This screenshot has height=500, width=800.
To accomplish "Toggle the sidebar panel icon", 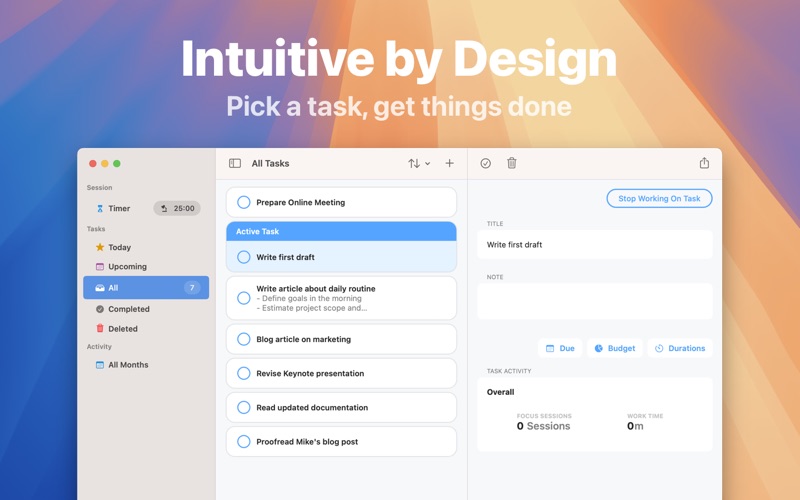I will click(x=235, y=163).
